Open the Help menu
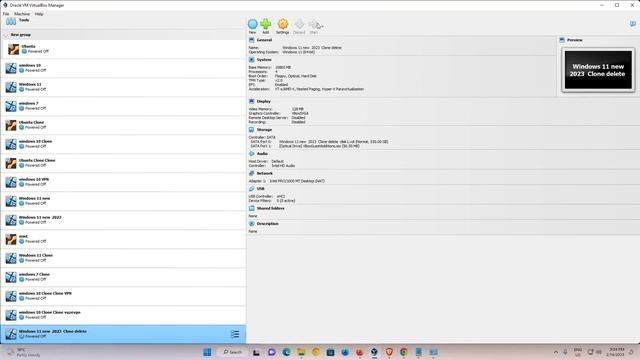Screen dimensions: 640x360 tap(39, 14)
